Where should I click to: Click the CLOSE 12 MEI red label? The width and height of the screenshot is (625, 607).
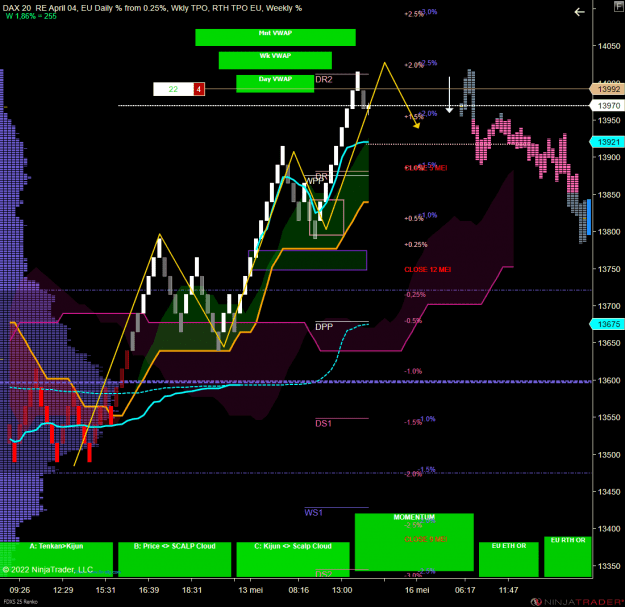(x=428, y=270)
